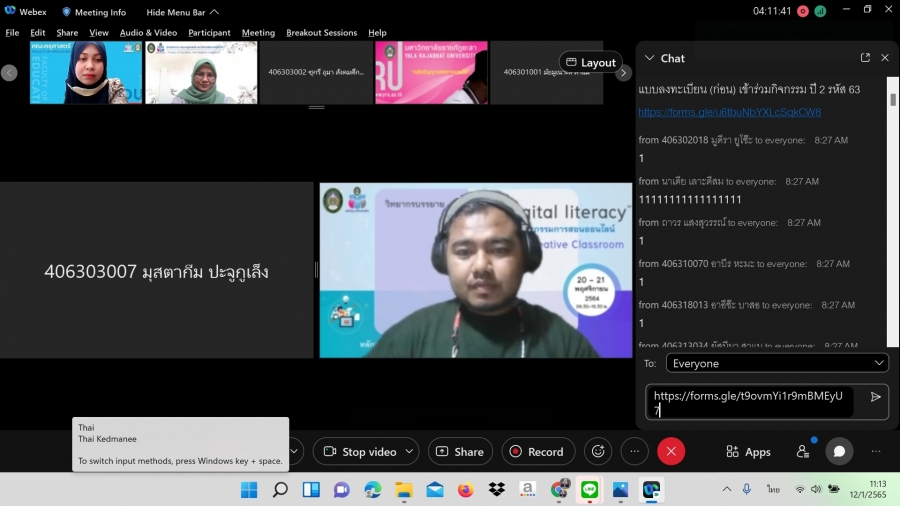Viewport: 900px width, 506px height.
Task: Toggle the chat panel icon
Action: click(839, 452)
